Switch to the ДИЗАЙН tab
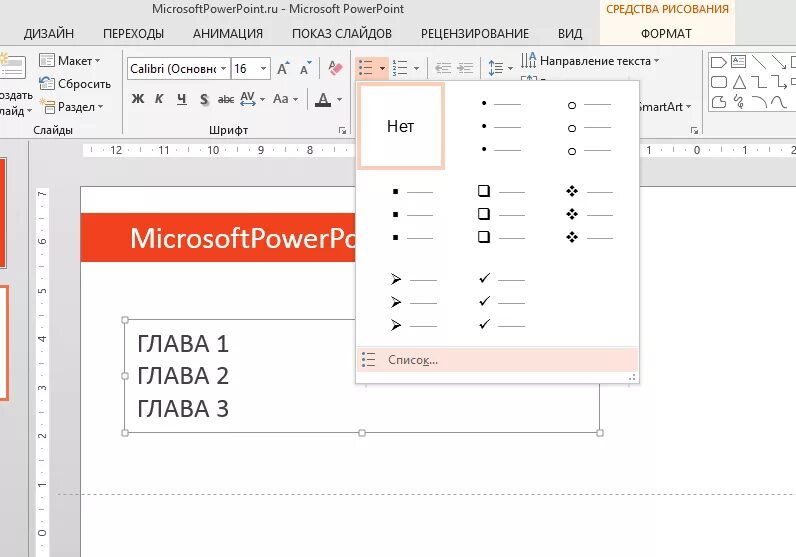The height and width of the screenshot is (557, 796). 49,34
